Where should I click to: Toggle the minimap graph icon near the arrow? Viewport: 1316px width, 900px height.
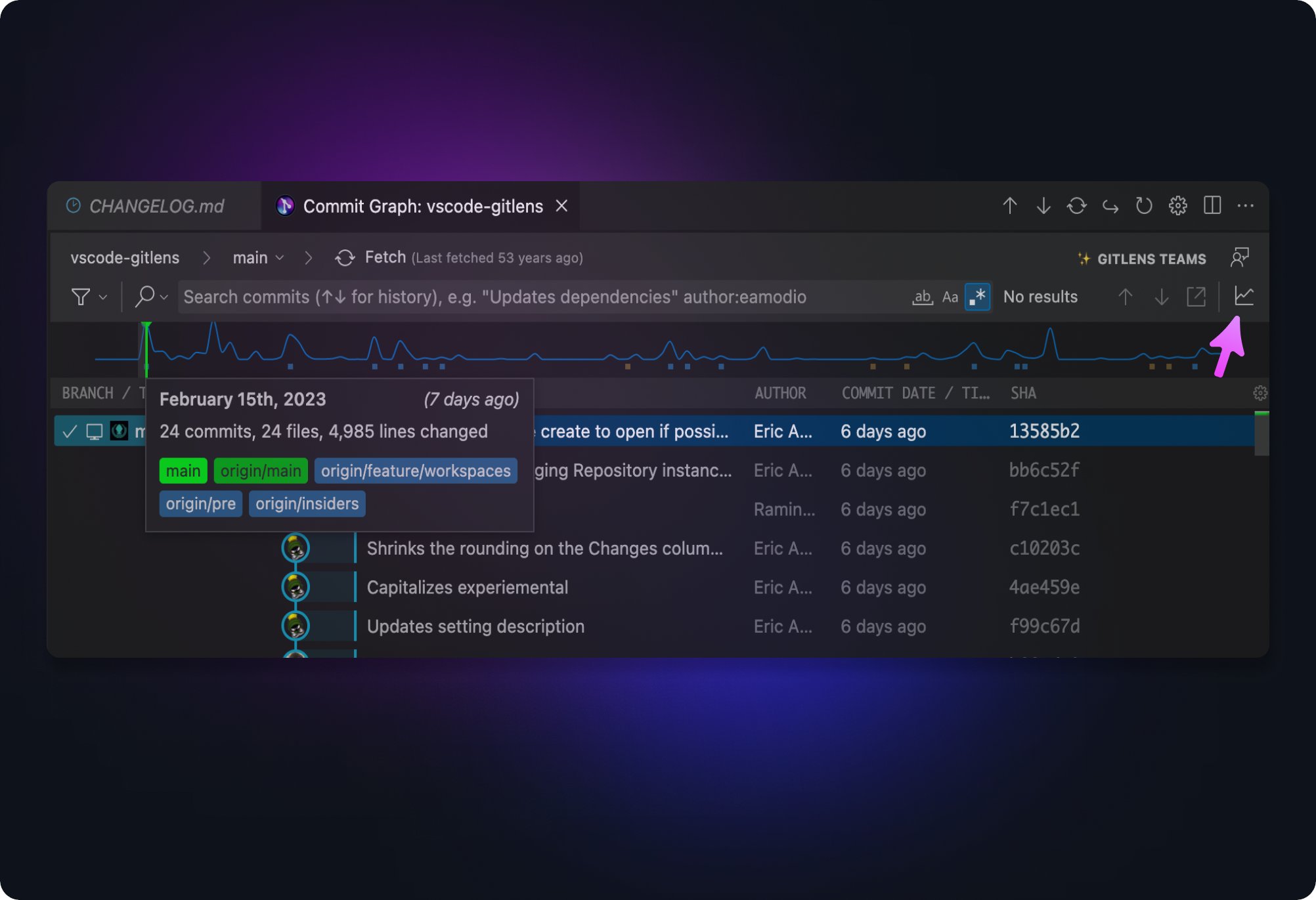coord(1244,296)
